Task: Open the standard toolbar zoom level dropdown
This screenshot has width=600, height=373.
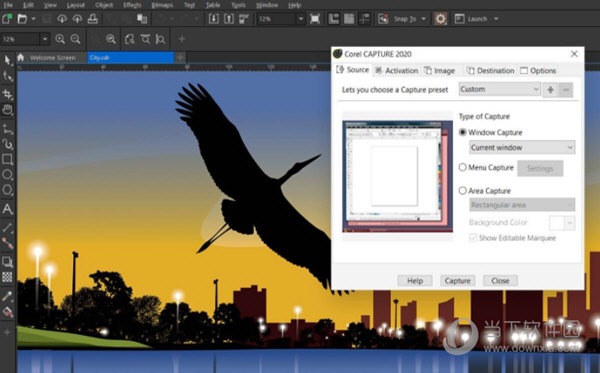Action: coord(301,19)
